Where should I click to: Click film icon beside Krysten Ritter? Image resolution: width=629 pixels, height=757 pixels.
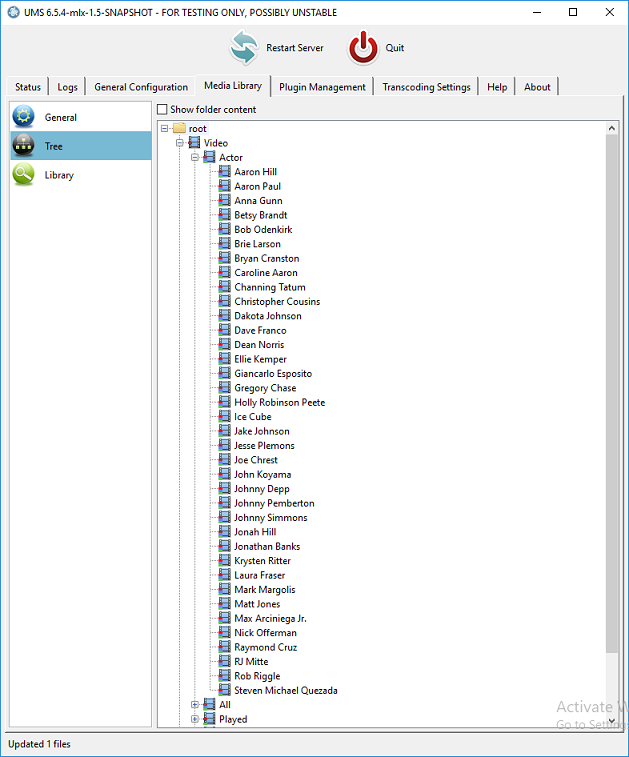coord(224,561)
